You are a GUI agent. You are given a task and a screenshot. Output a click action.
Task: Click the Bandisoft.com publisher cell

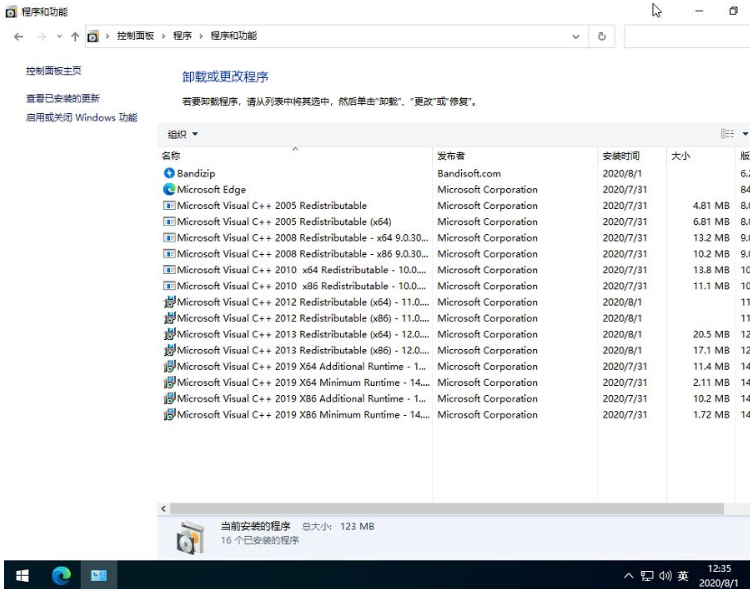[x=469, y=174]
